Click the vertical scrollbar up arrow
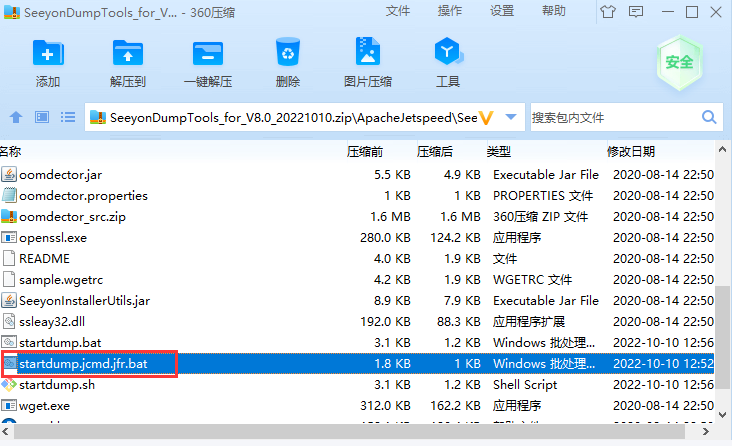Viewport: 732px width, 446px height. click(x=723, y=149)
